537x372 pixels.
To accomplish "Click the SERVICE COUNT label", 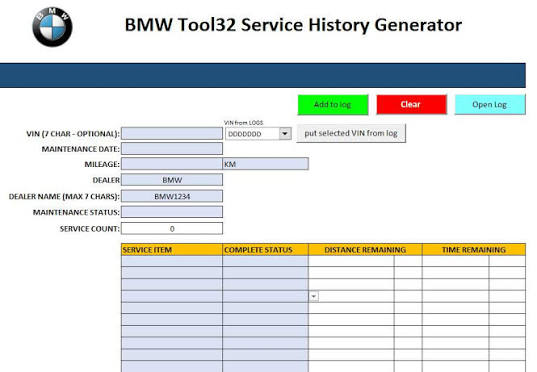I will [x=90, y=229].
